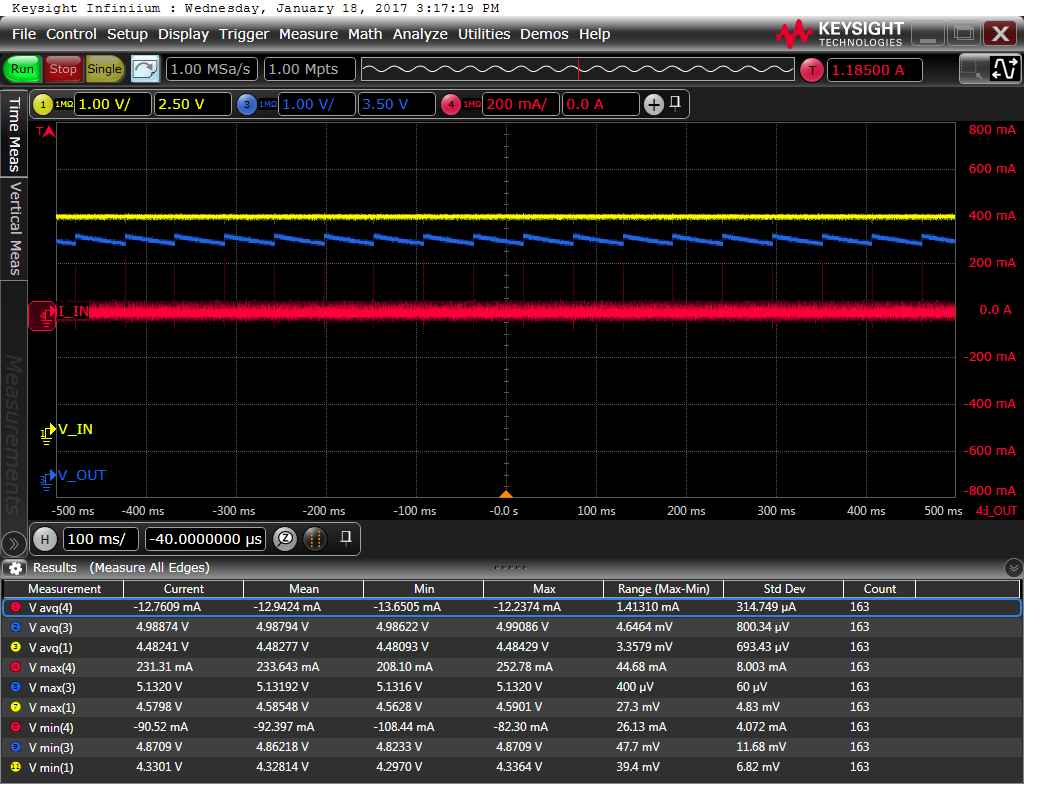Capture a Single acquisition
The image size is (1040, 800).
click(x=104, y=69)
